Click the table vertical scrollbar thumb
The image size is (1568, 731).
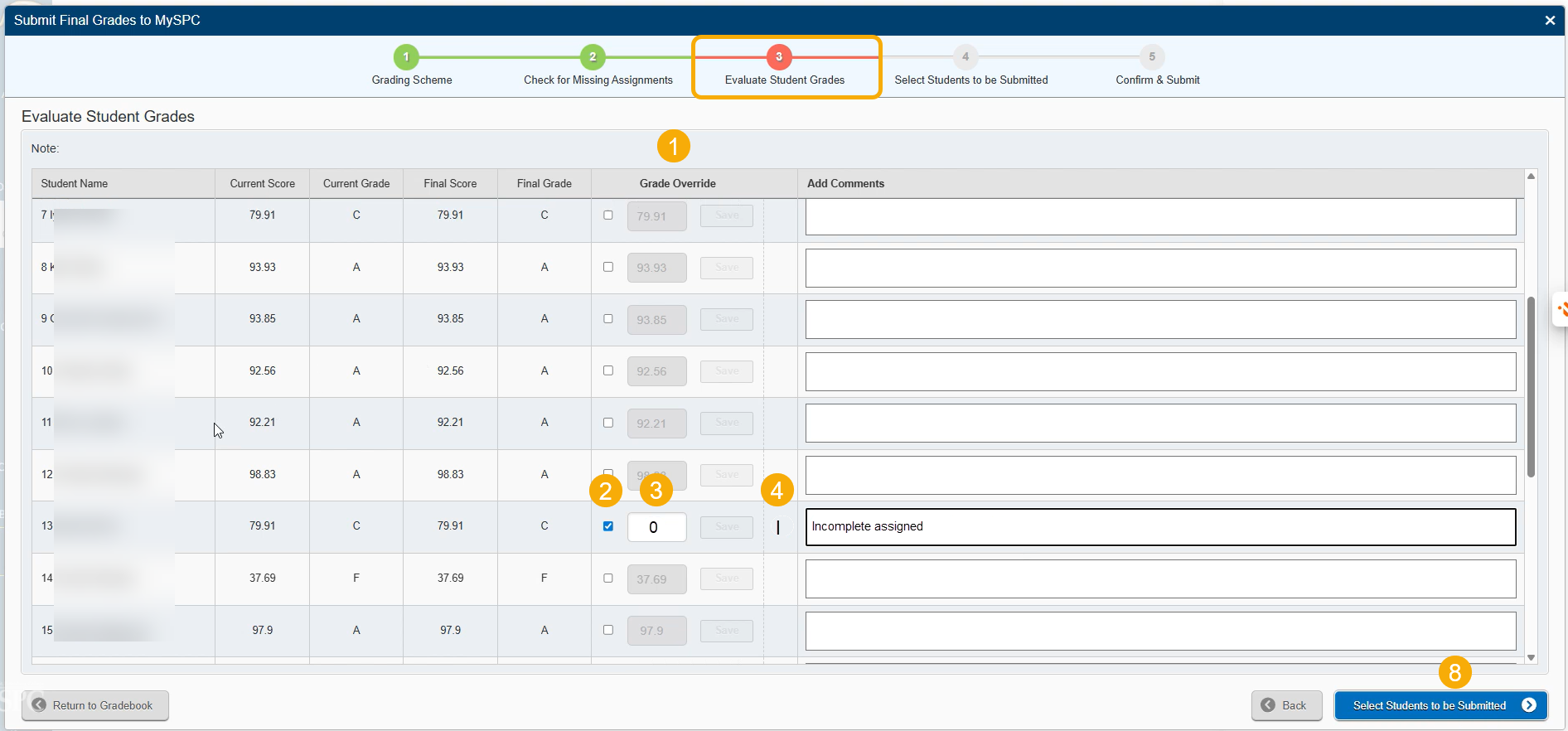coord(1532,387)
